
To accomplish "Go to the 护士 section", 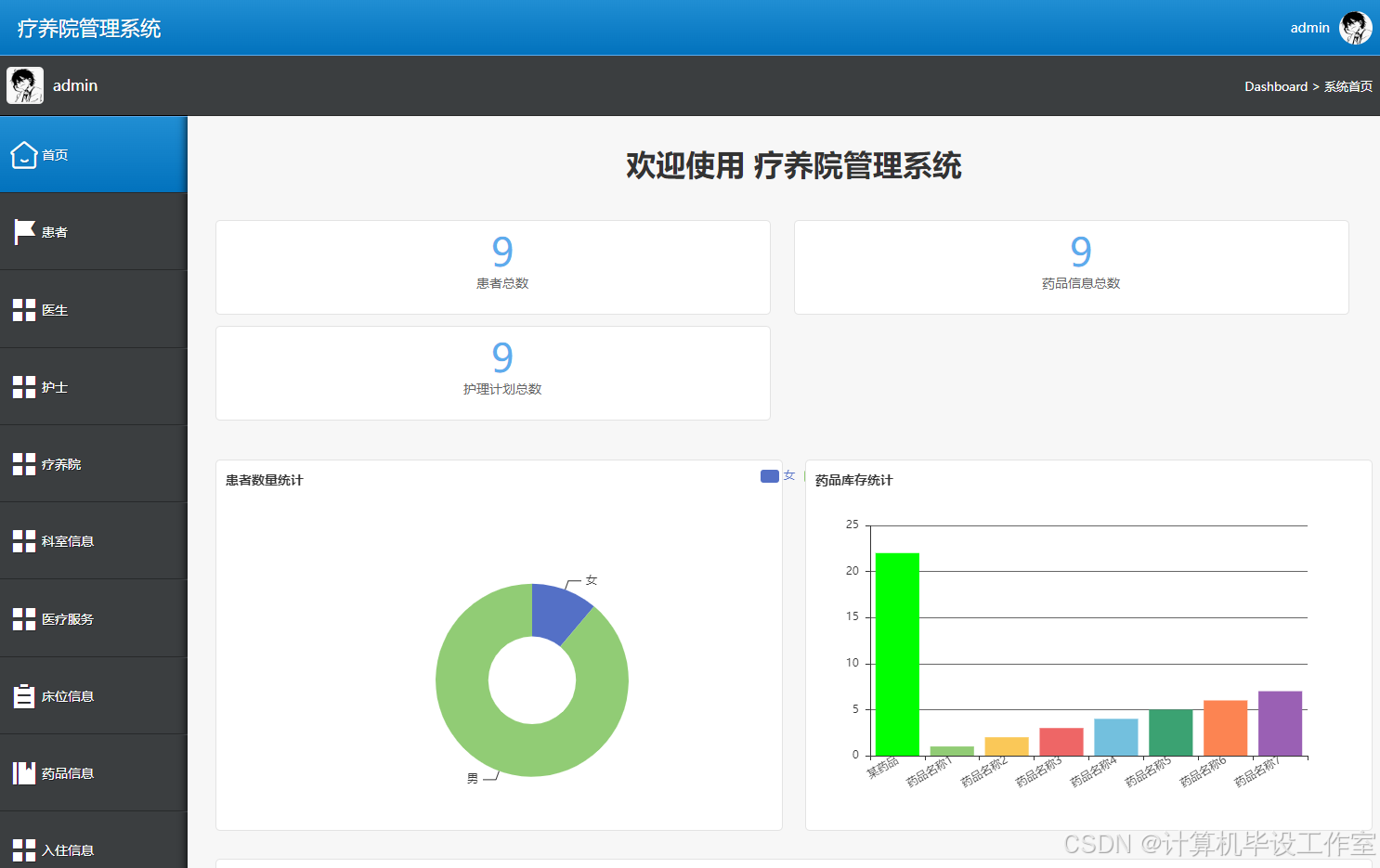I will pos(93,387).
